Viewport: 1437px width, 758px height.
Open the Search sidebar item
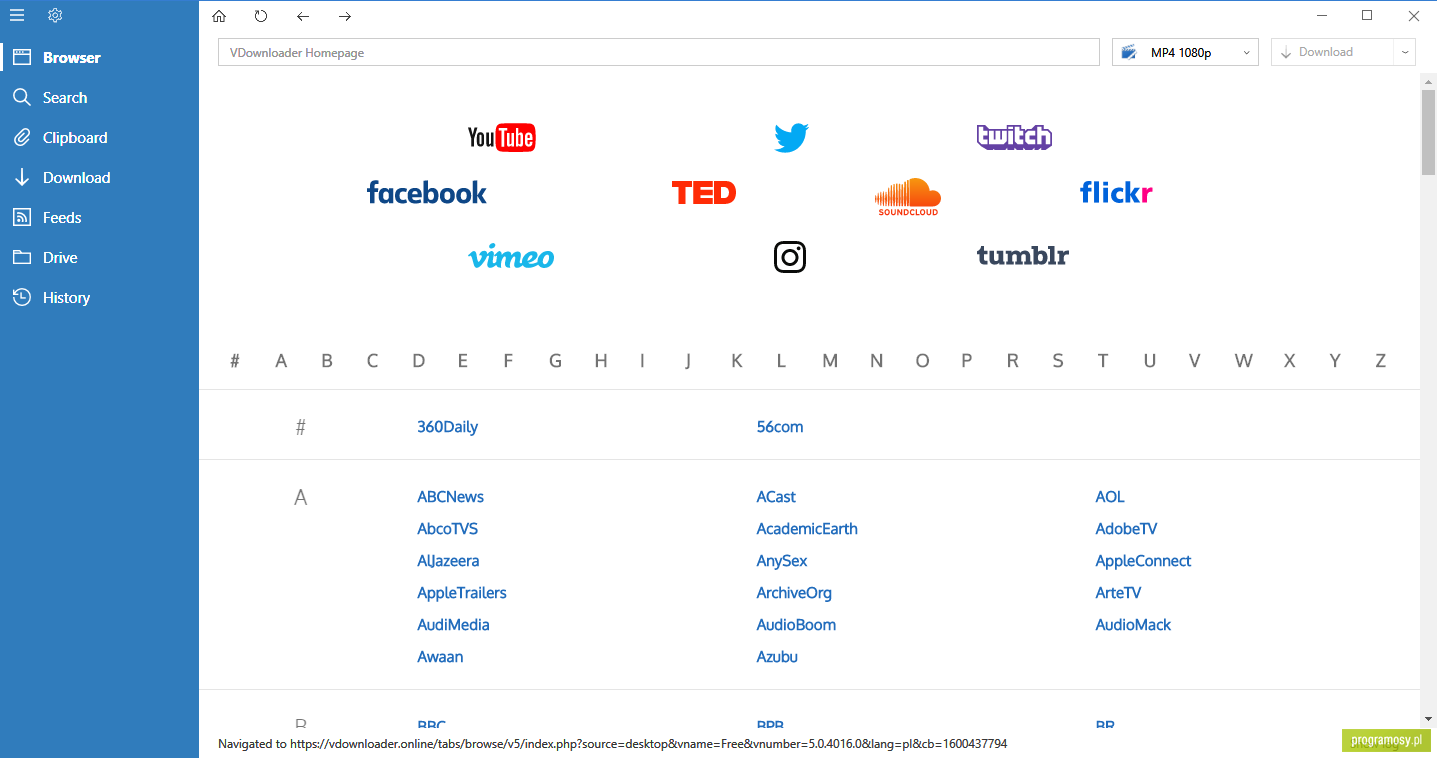100,97
